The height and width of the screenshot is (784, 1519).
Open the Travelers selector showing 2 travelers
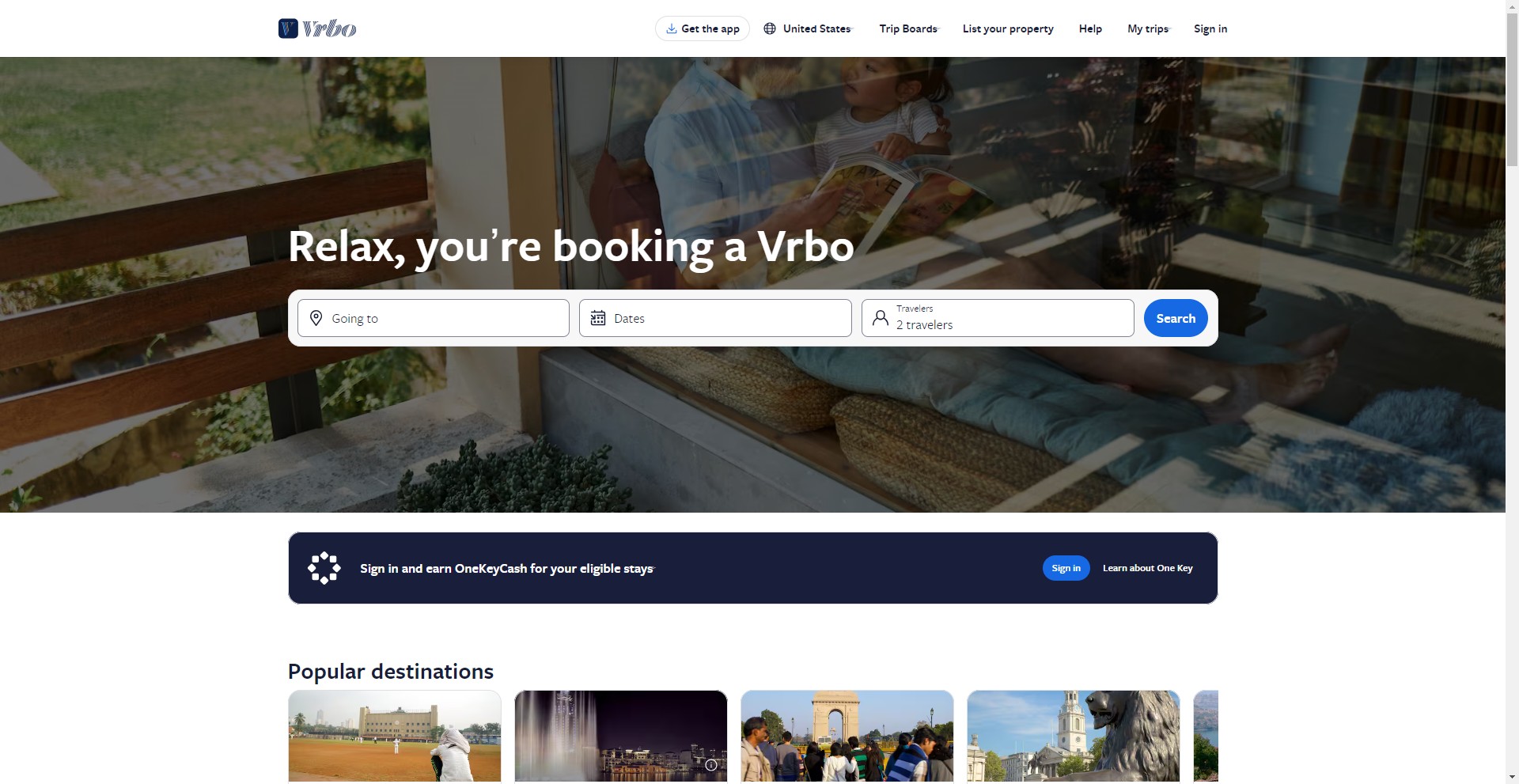[998, 318]
